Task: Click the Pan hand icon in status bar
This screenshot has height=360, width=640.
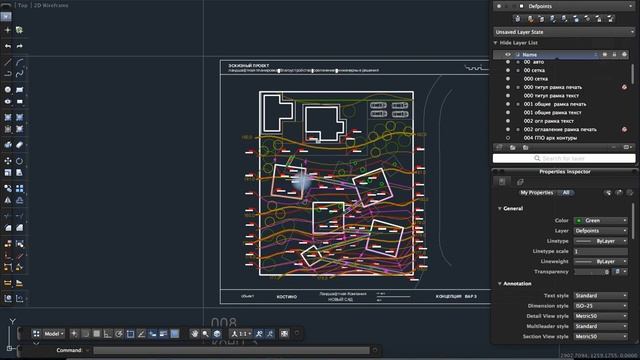Action: click(195, 333)
